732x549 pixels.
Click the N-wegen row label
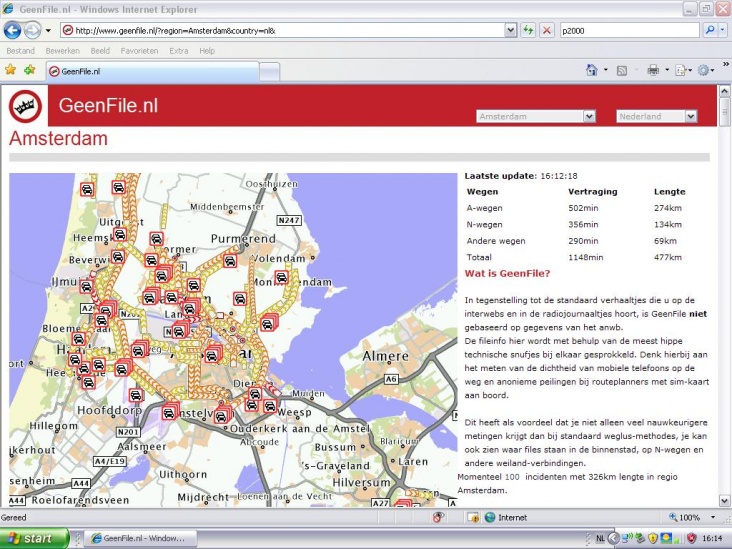(x=485, y=225)
